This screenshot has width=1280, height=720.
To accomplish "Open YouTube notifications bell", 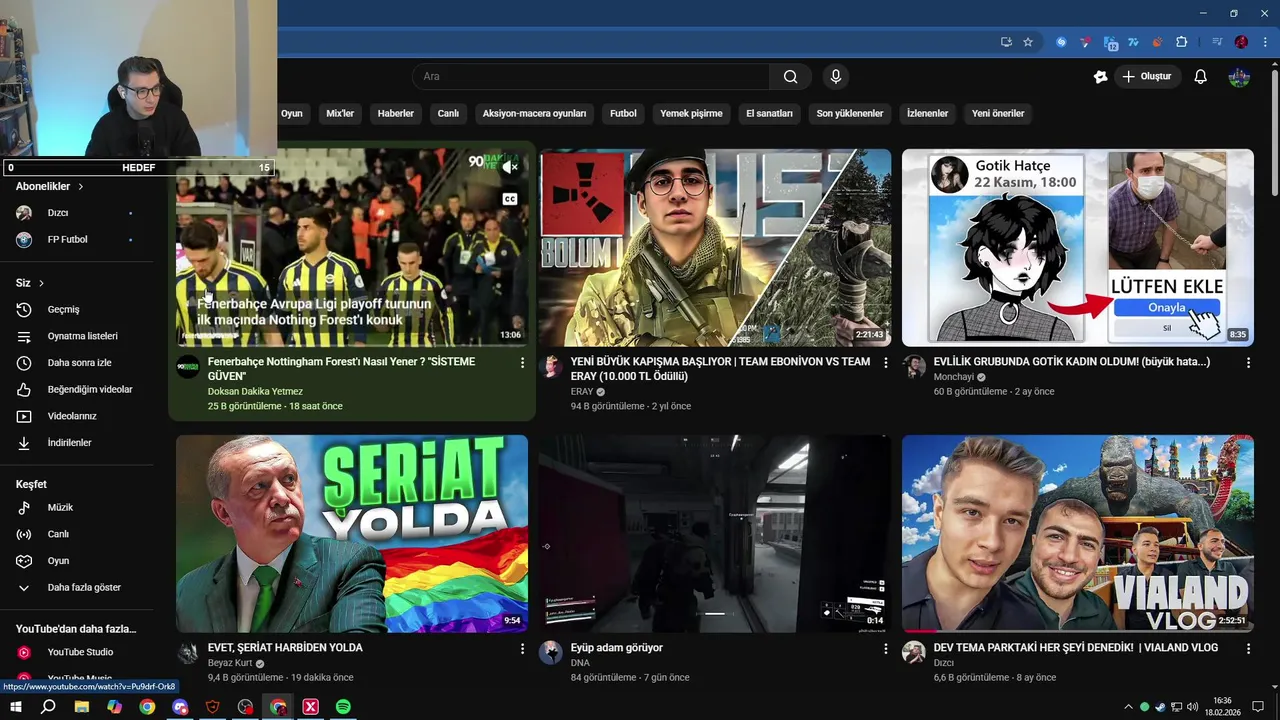I will (x=1200, y=77).
